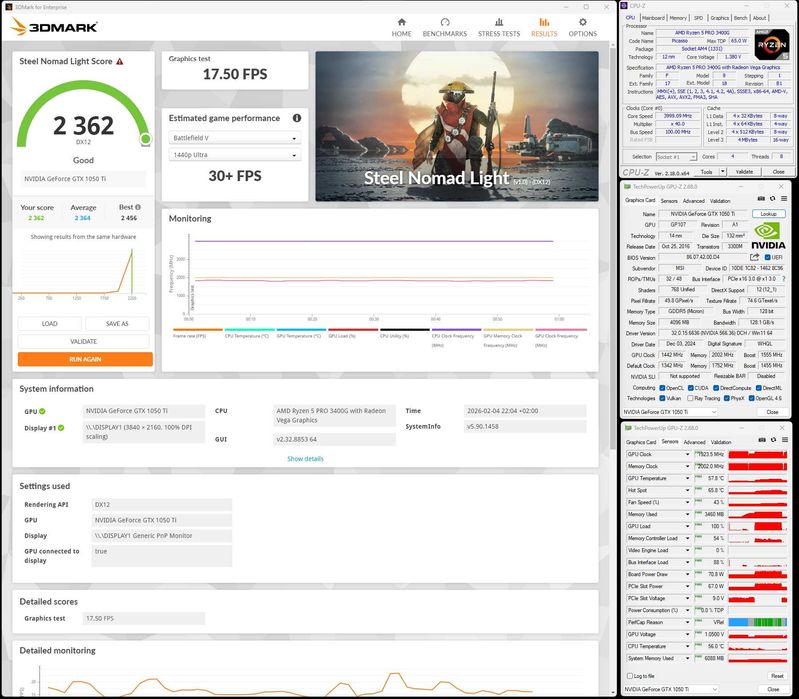Open the Battlefield V game dropdown
Screen dimensions: 799x699
[234, 138]
